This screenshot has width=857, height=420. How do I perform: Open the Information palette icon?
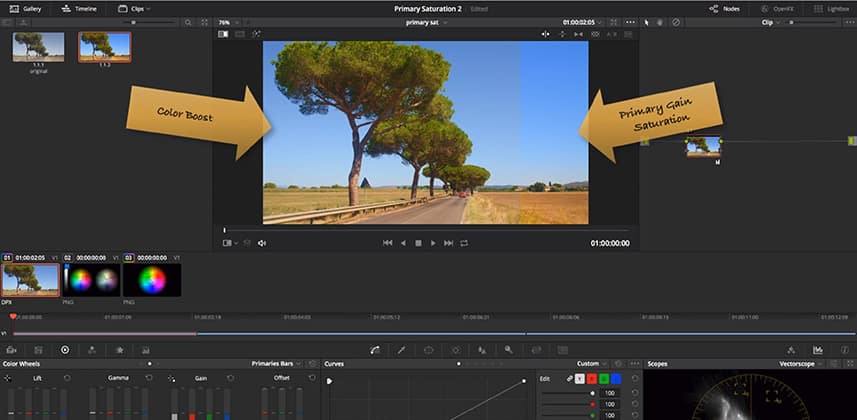tap(845, 350)
